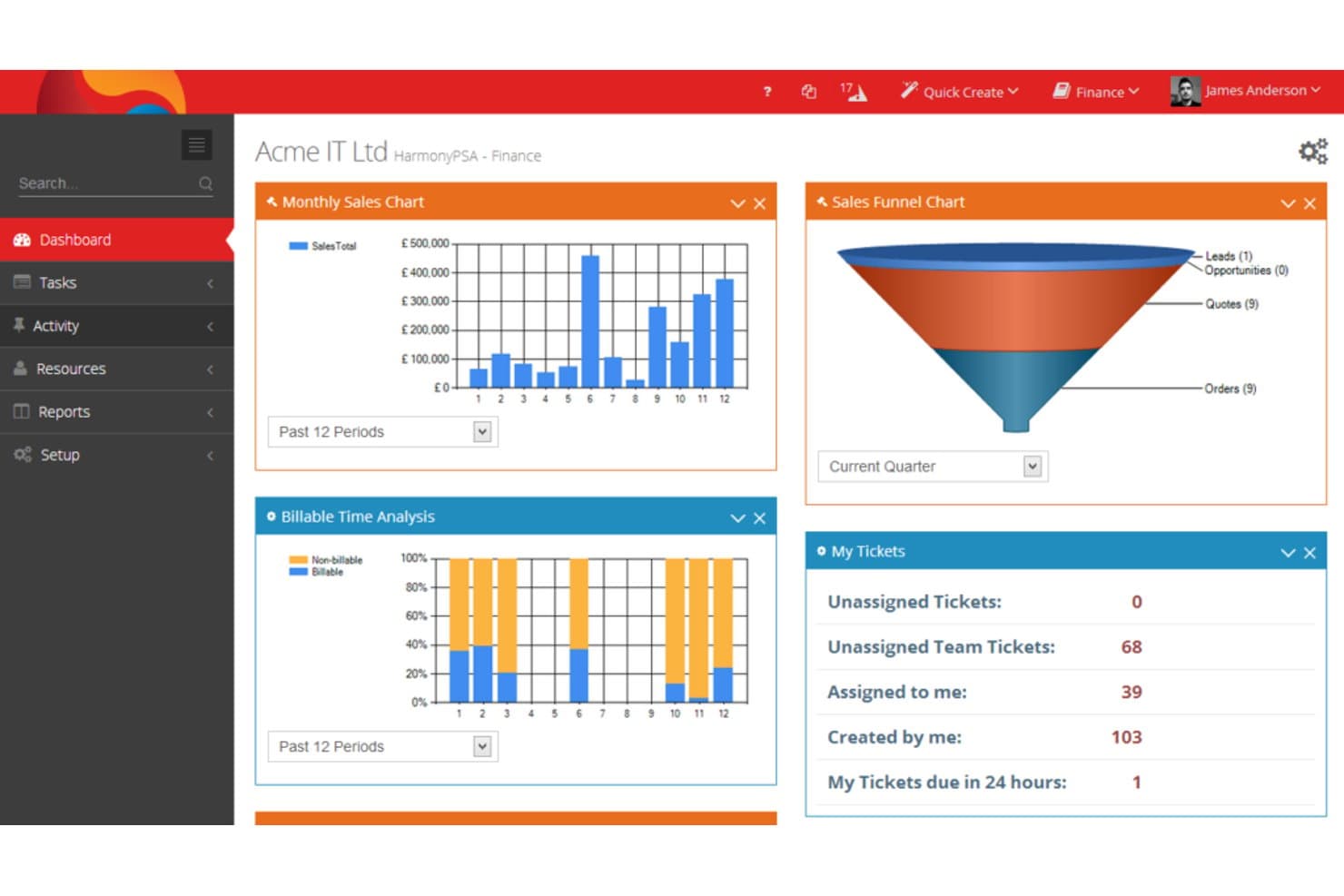Click the Non-billable orange legend swatch
Image resolution: width=1344 pixels, height=896 pixels.
[x=298, y=560]
